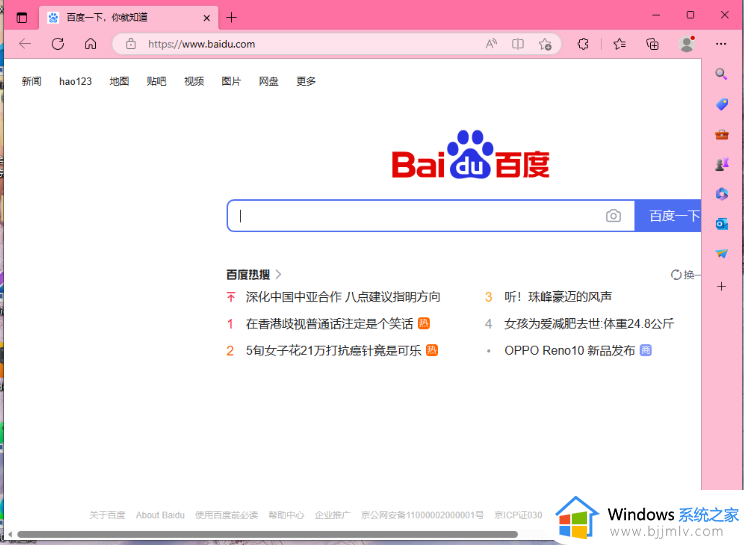
Task: Open sidebar Outlook icon
Action: click(722, 223)
